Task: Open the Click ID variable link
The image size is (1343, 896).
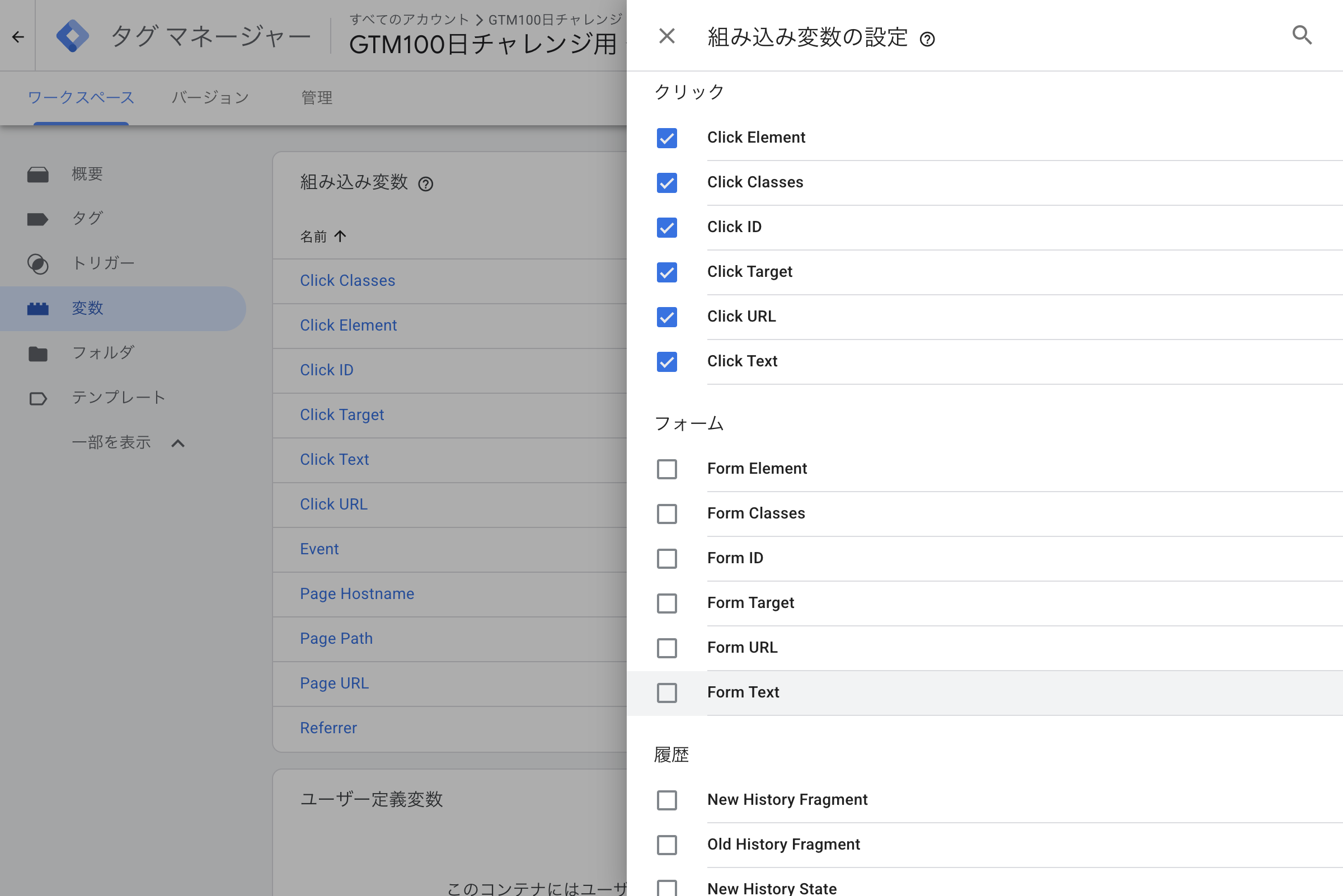Action: 326,370
